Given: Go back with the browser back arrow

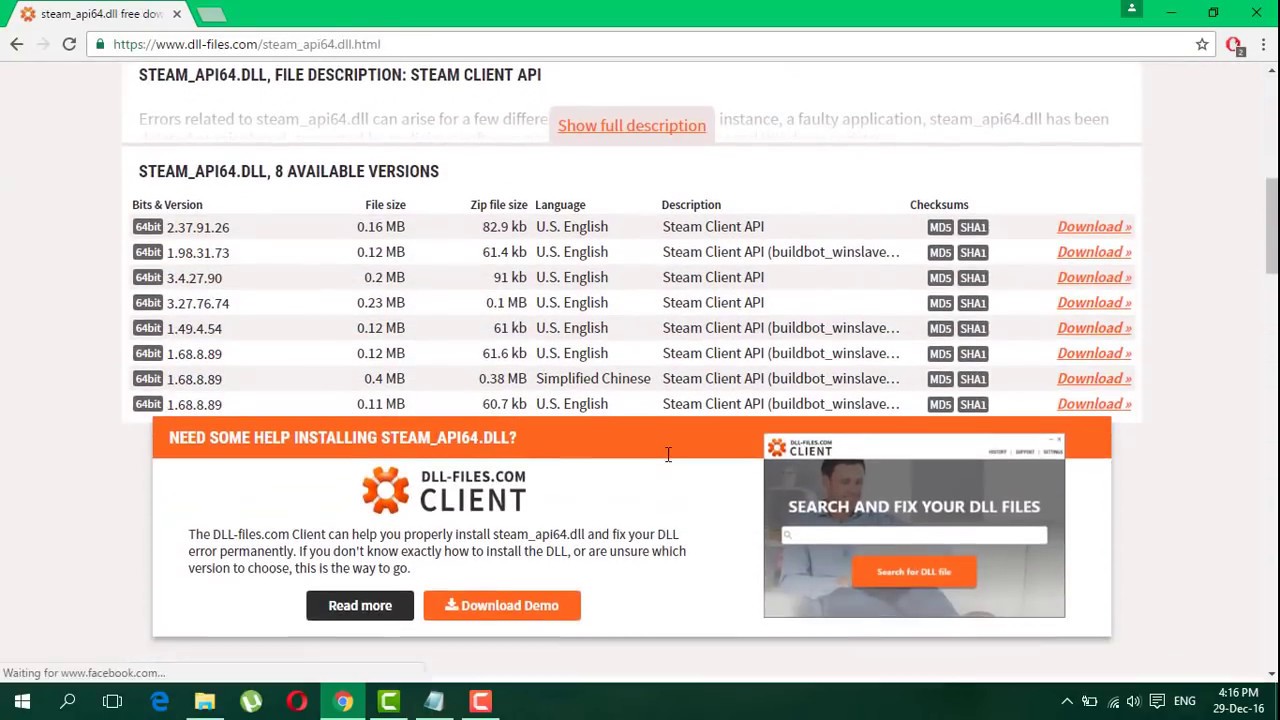Looking at the screenshot, I should (17, 44).
